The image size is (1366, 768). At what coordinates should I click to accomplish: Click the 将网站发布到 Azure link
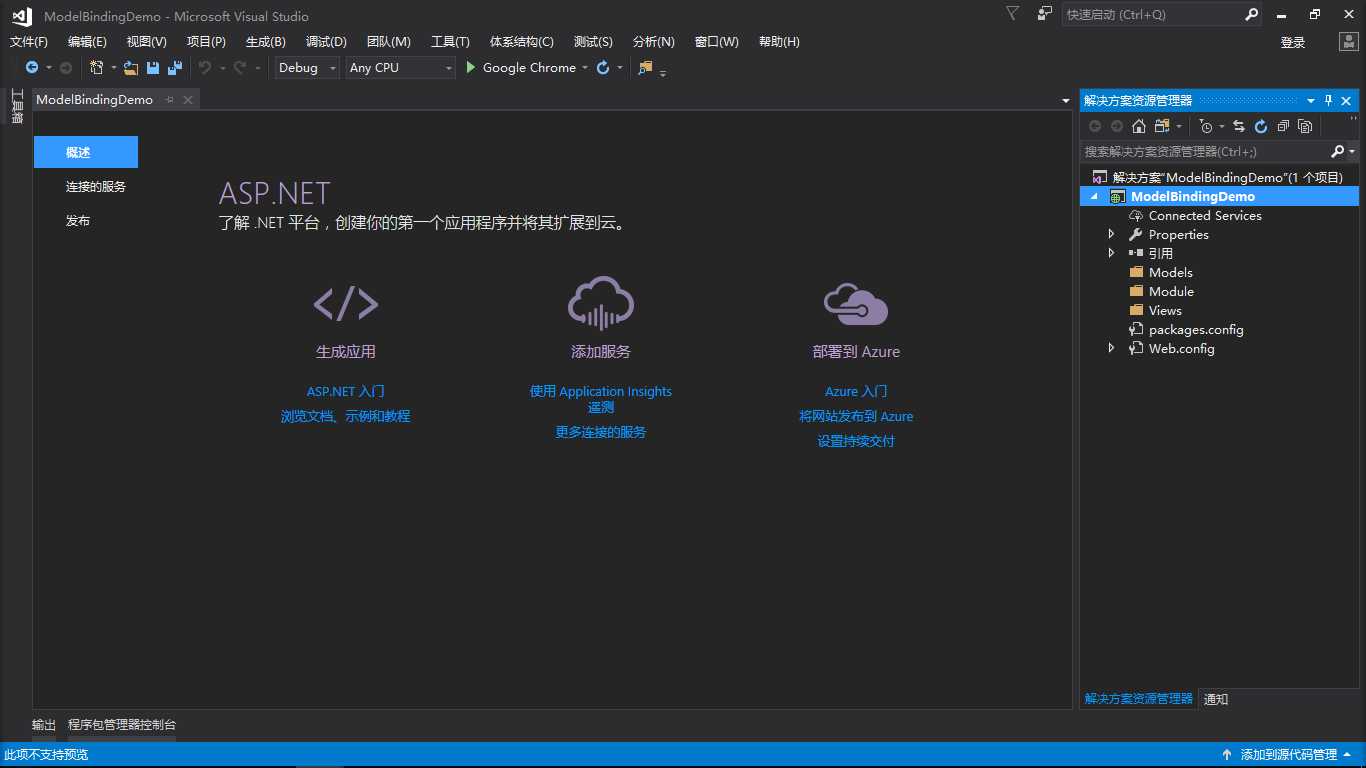(856, 416)
